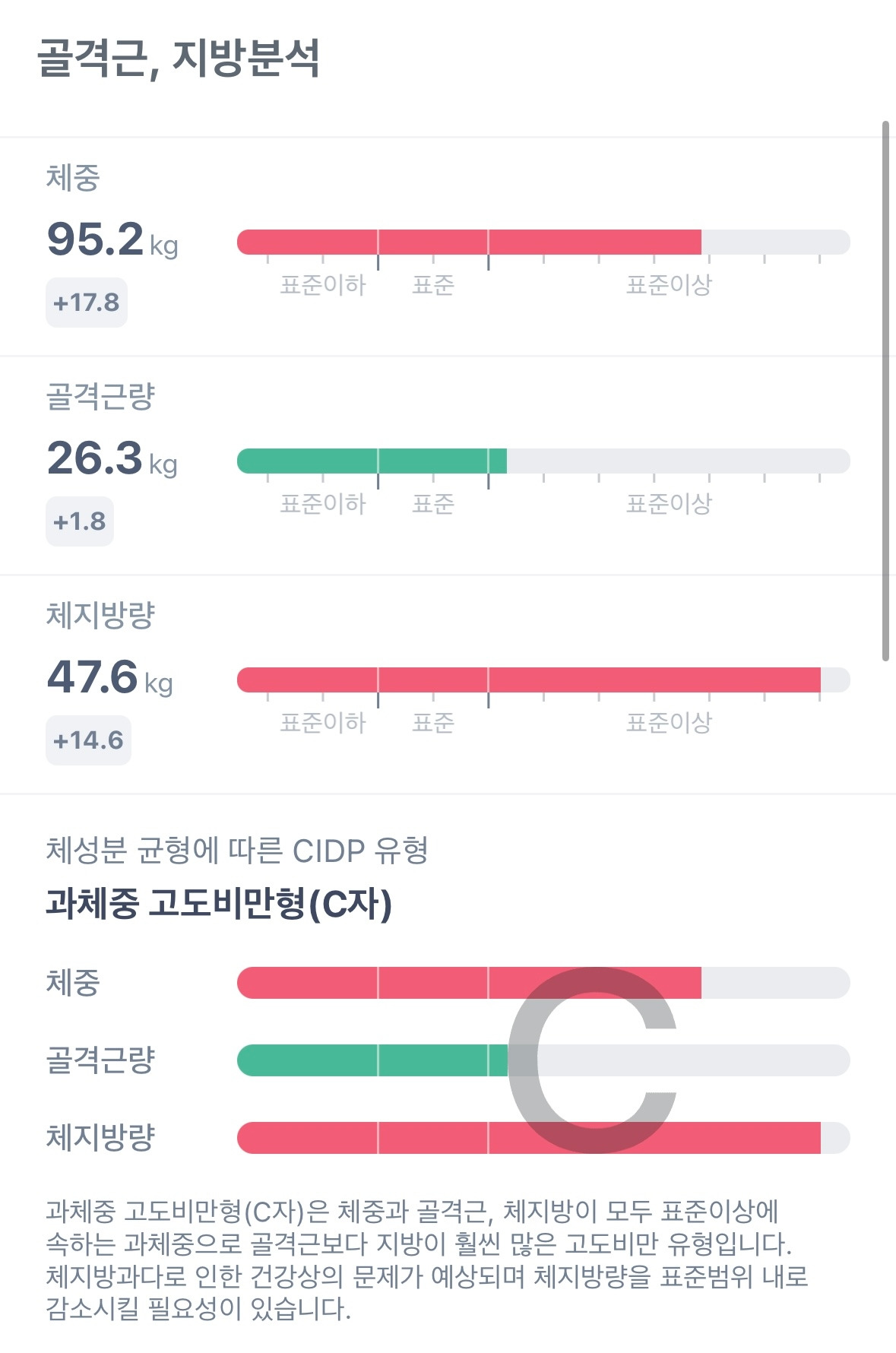Click 표준이하 label under the 골격근량 bar
Viewport: 896px width, 1353px height.
click(x=323, y=504)
